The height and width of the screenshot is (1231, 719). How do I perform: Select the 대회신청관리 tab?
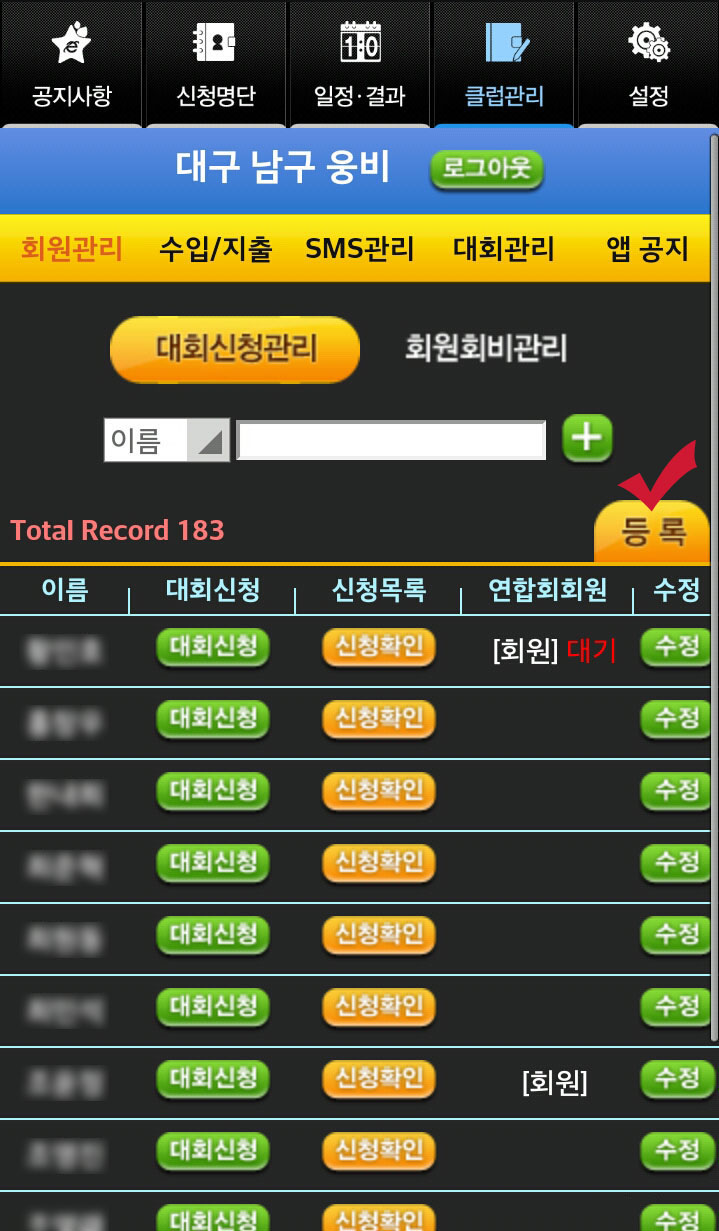235,349
